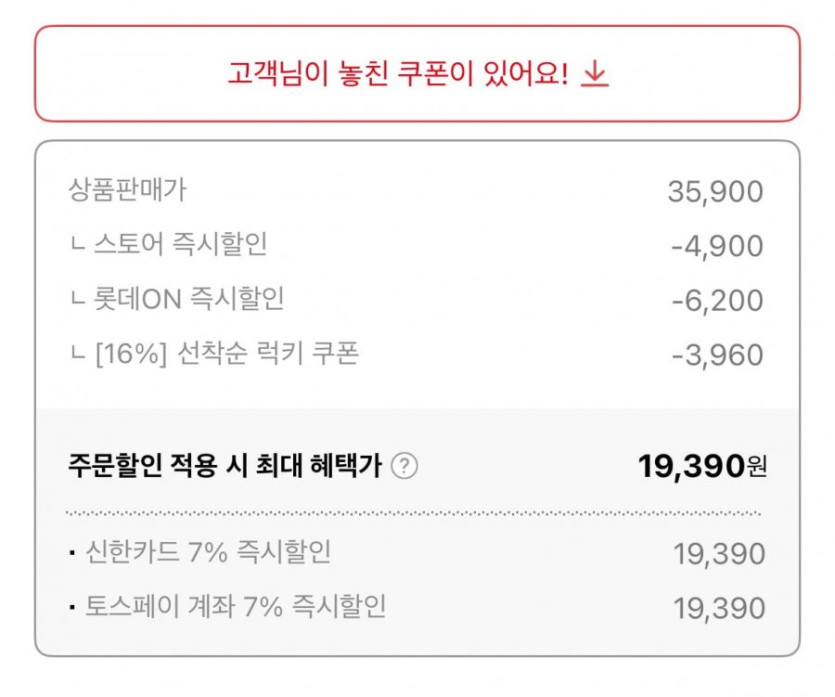Click the 19,390 price for 토스페이

coord(720,608)
